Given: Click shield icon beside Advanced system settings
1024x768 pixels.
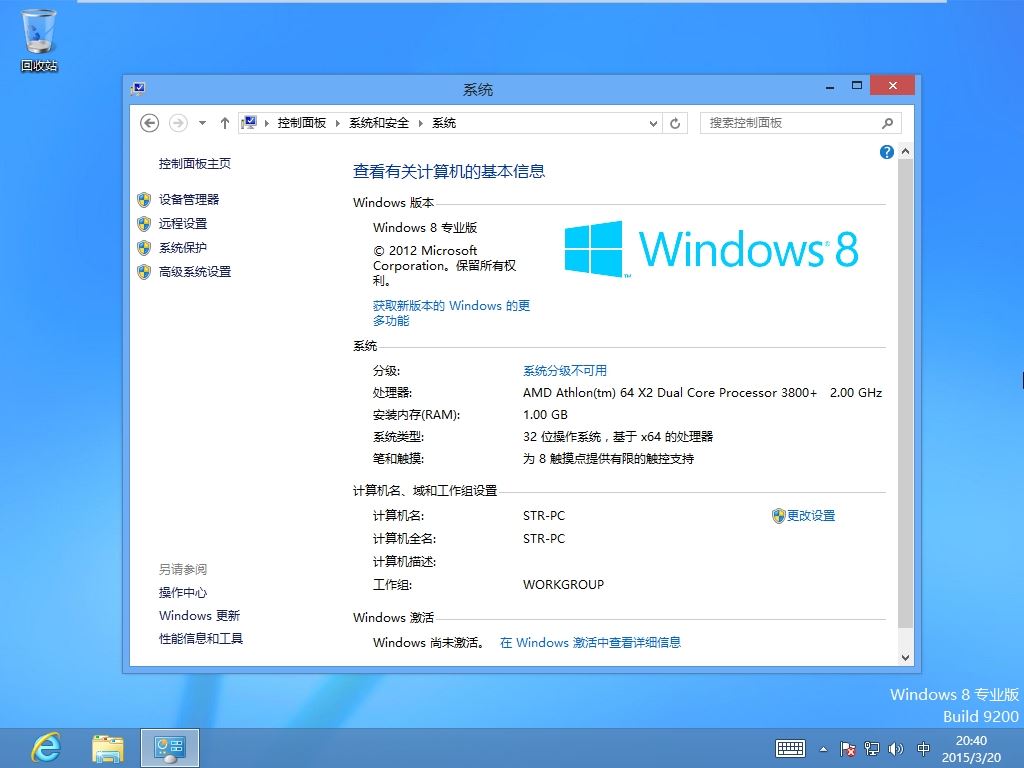Looking at the screenshot, I should (x=144, y=272).
